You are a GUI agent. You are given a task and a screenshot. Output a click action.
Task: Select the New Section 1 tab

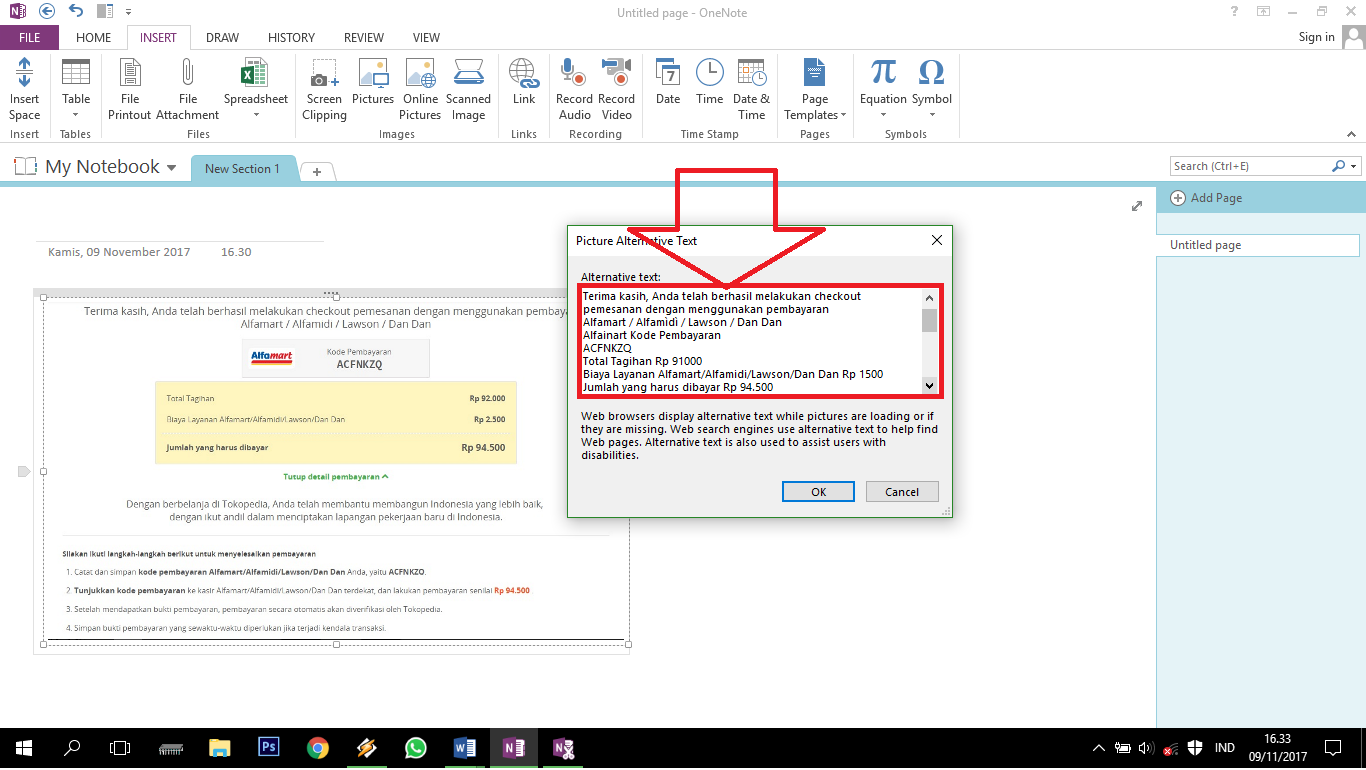(242, 169)
